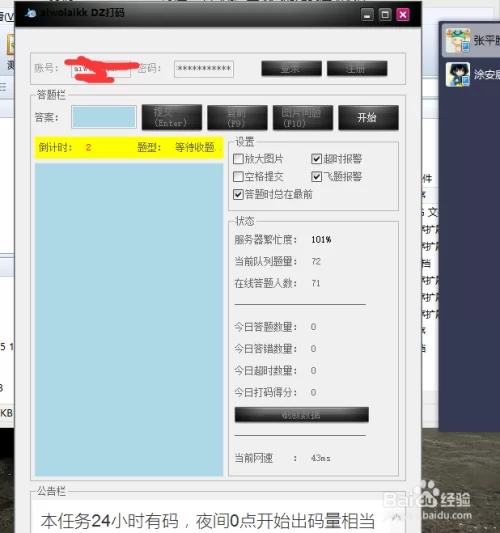This screenshot has height=533, width=500.
Task: Open the 涂安 contact avatar in chat list
Action: [458, 74]
